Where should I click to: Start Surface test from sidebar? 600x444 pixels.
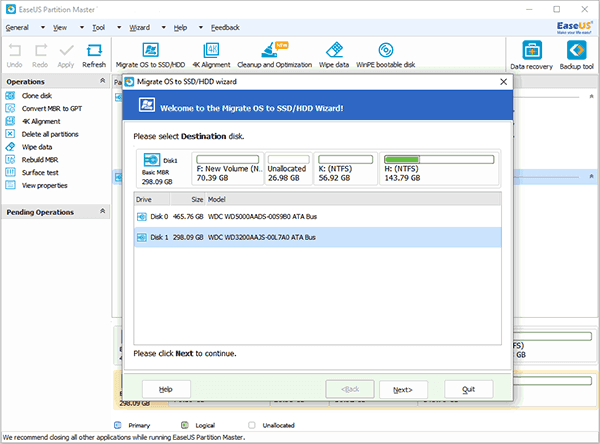40,173
